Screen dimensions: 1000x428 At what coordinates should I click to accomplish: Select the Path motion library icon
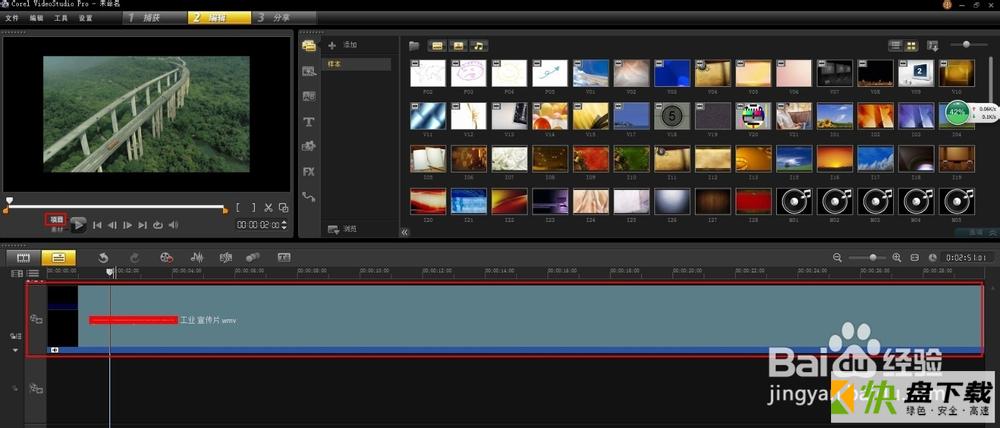pos(309,197)
